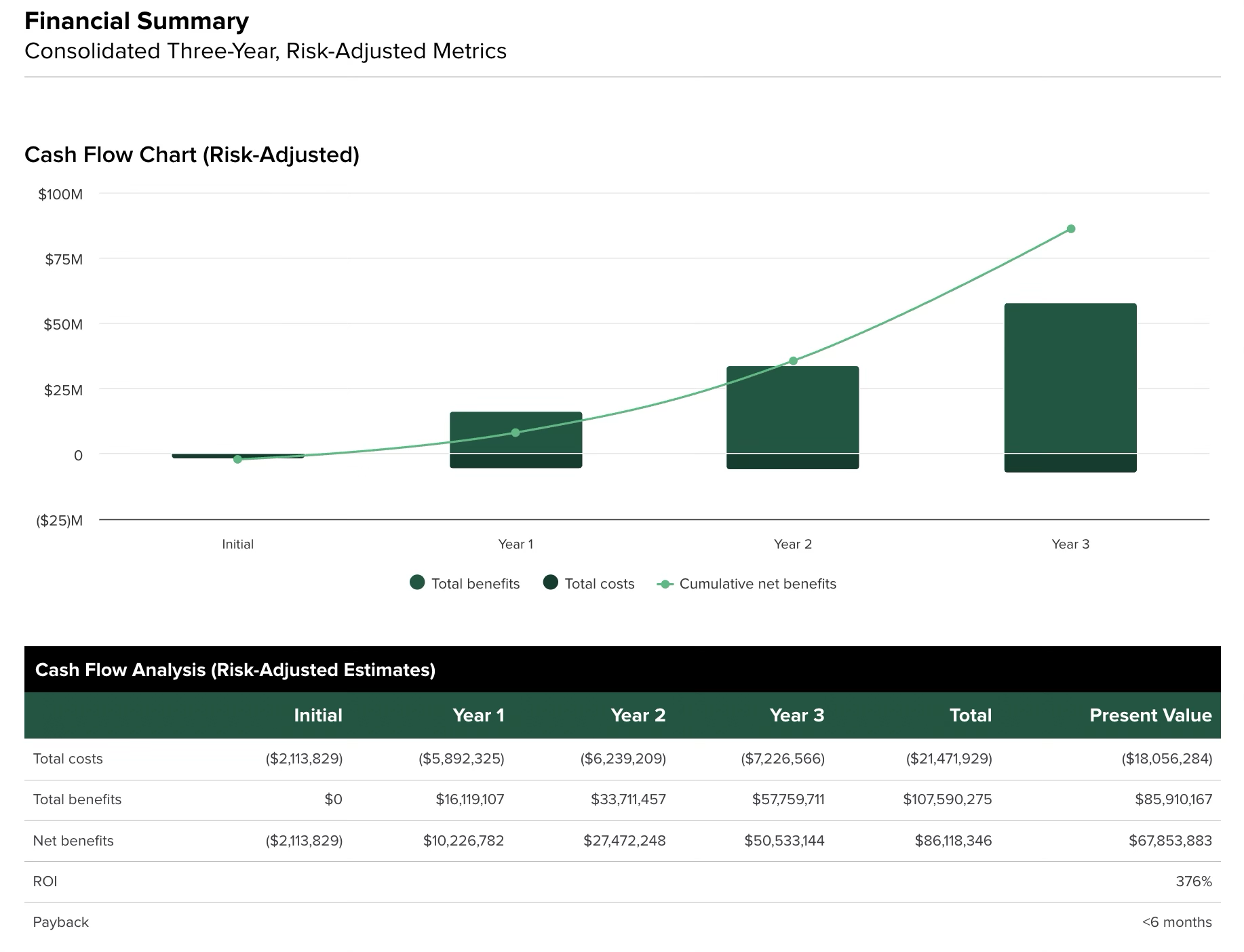Click the Initial cumulative data point
Viewport: 1244px width, 952px height.
point(238,460)
